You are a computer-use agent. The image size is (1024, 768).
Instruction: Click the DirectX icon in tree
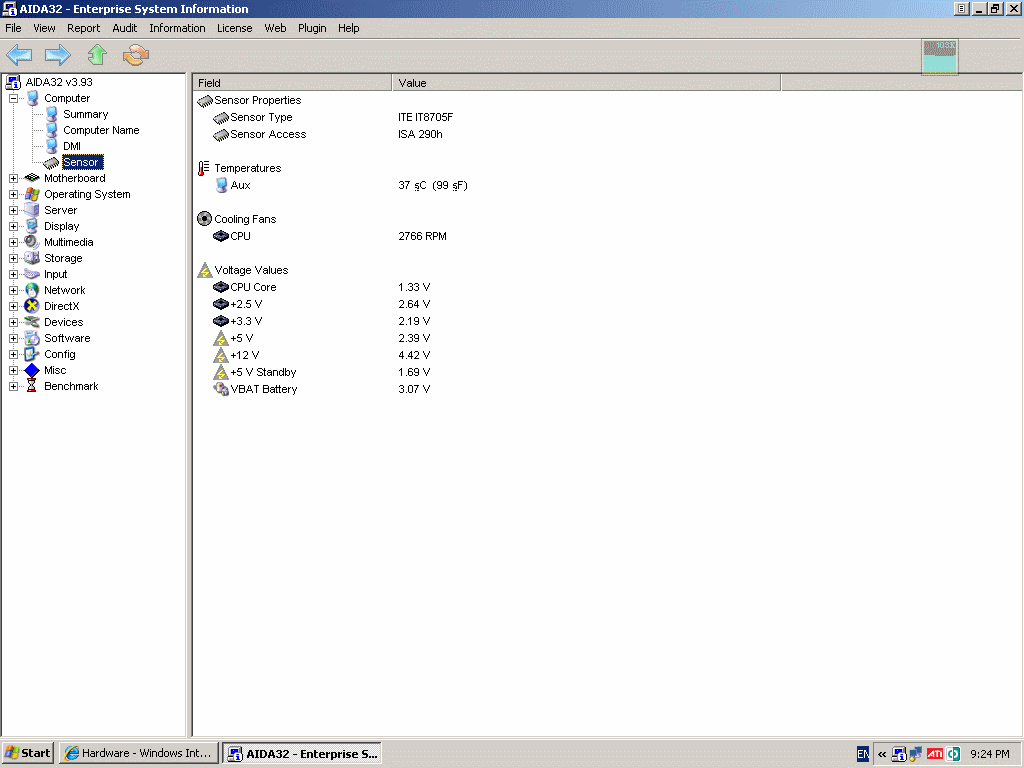pos(32,306)
